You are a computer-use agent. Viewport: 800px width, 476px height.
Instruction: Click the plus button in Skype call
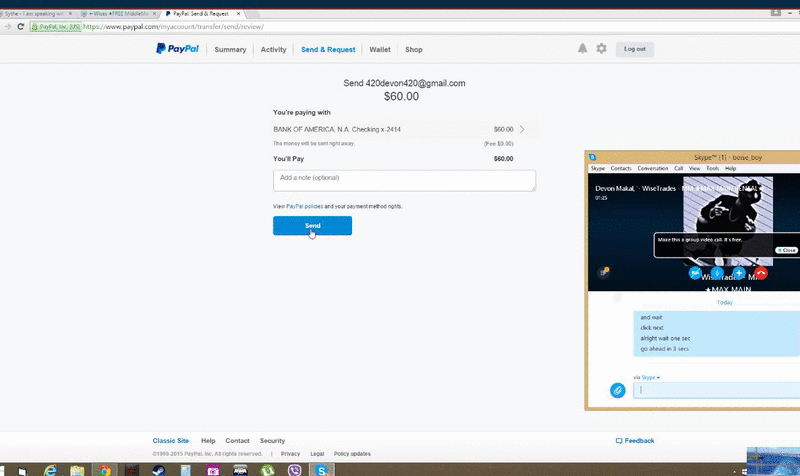pos(739,273)
